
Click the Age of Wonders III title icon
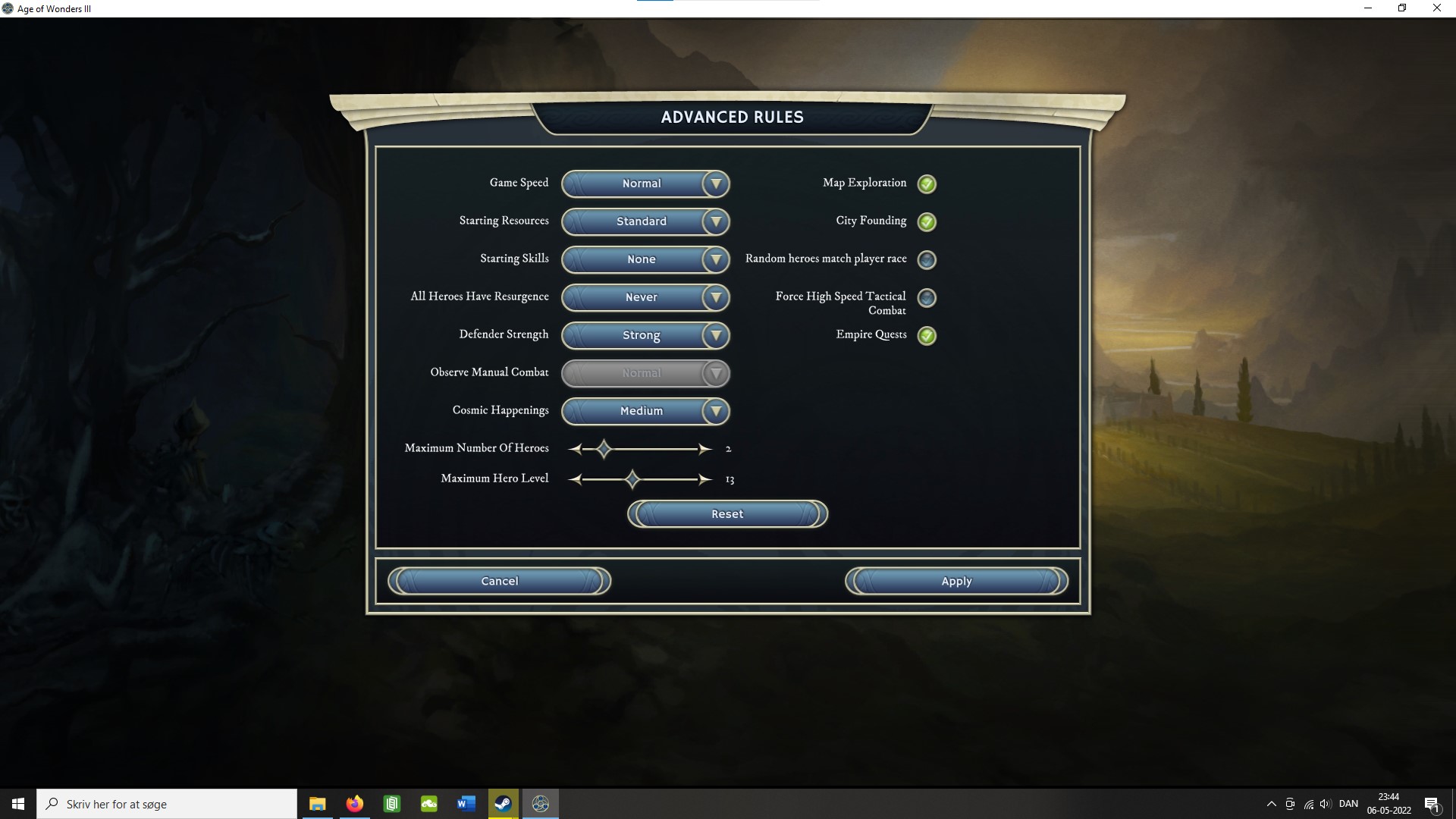[8, 8]
